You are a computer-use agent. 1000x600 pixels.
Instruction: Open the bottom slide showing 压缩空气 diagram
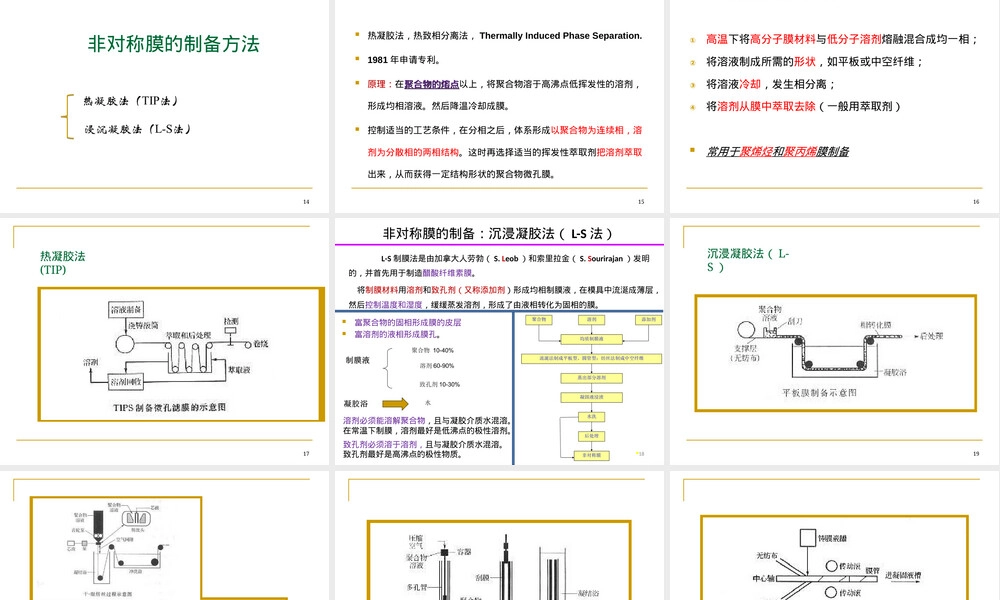[499, 536]
